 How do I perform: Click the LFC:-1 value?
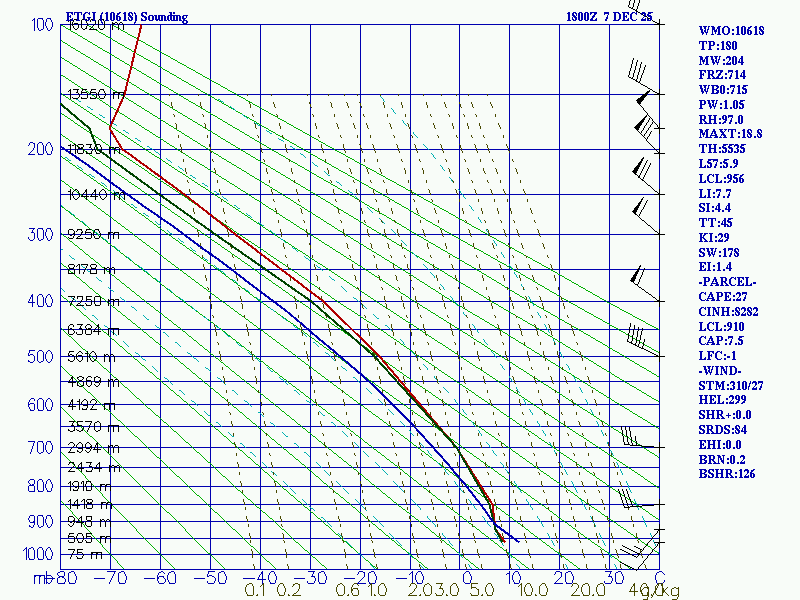(x=717, y=355)
